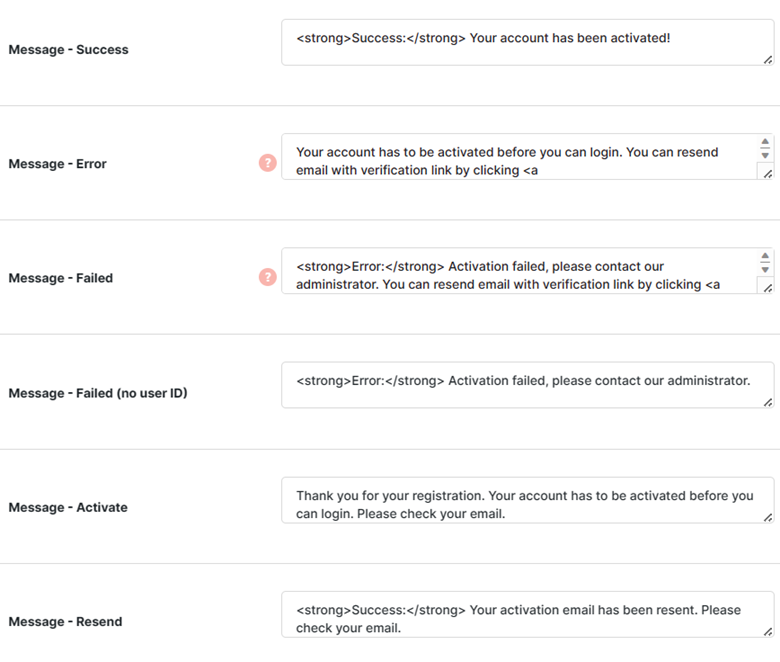Click resize handle of Message - Activate textarea

768,518
